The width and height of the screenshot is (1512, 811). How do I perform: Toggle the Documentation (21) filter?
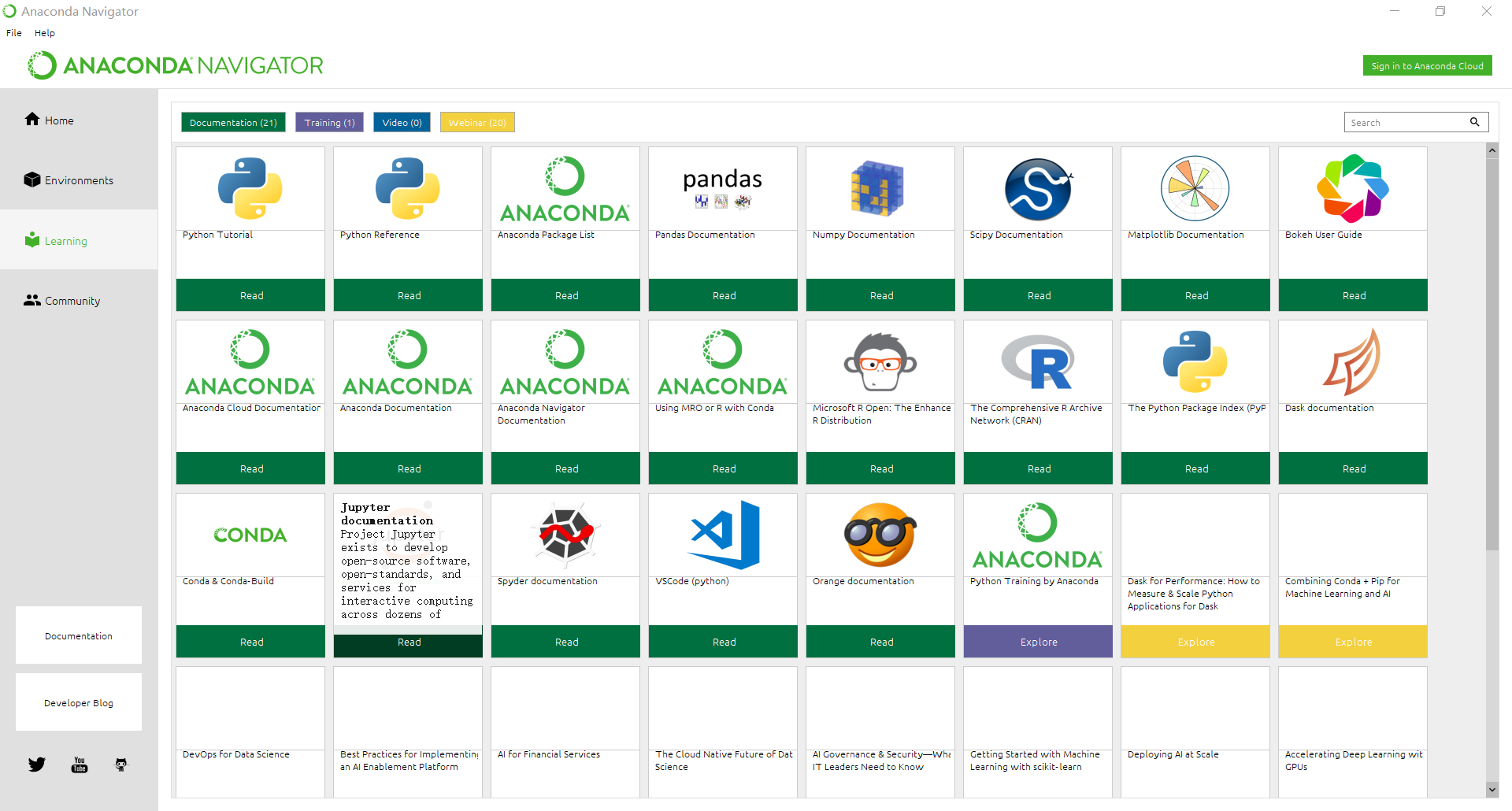coord(233,122)
